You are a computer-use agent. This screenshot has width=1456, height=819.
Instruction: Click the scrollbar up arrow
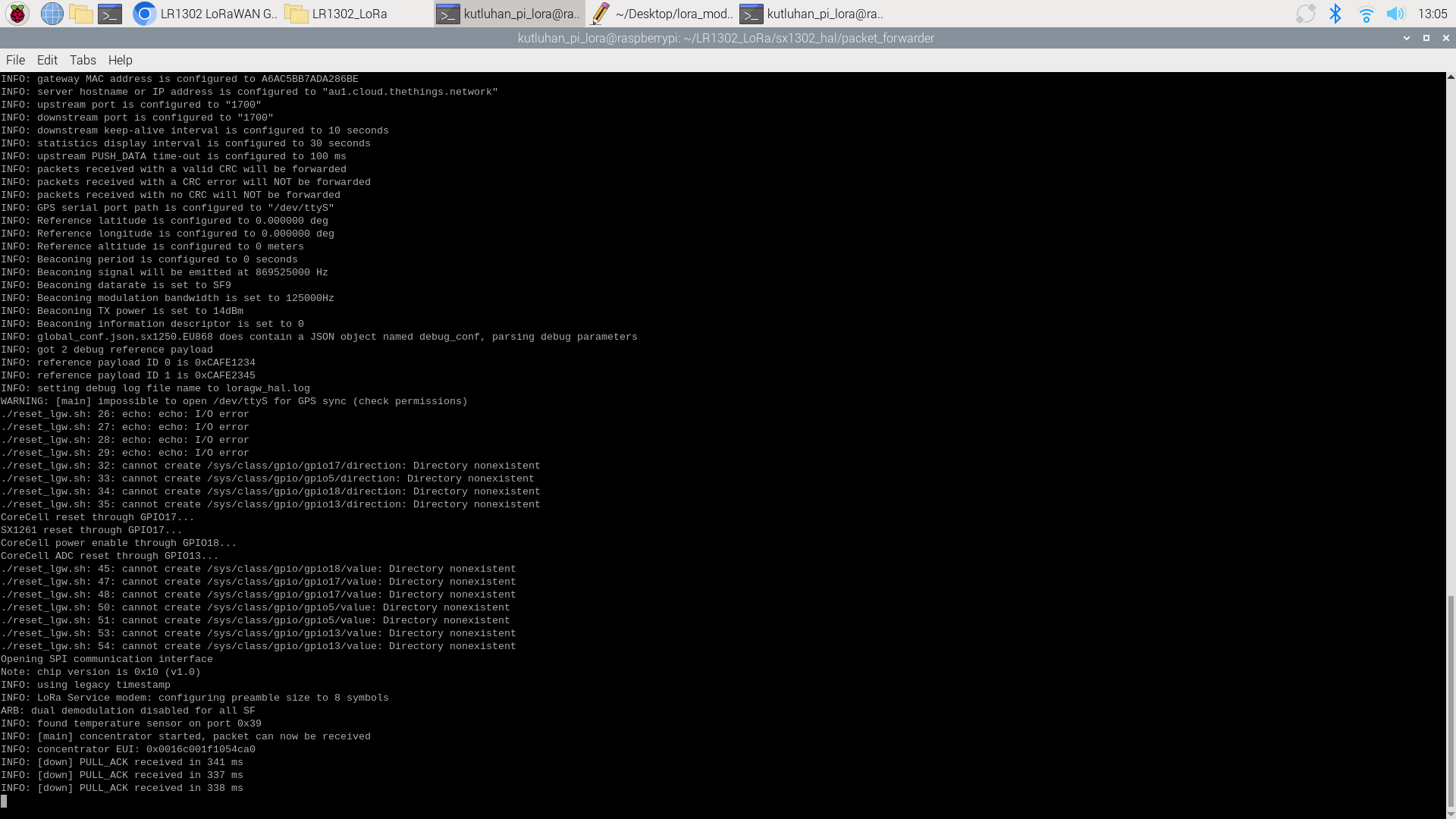coord(1451,77)
